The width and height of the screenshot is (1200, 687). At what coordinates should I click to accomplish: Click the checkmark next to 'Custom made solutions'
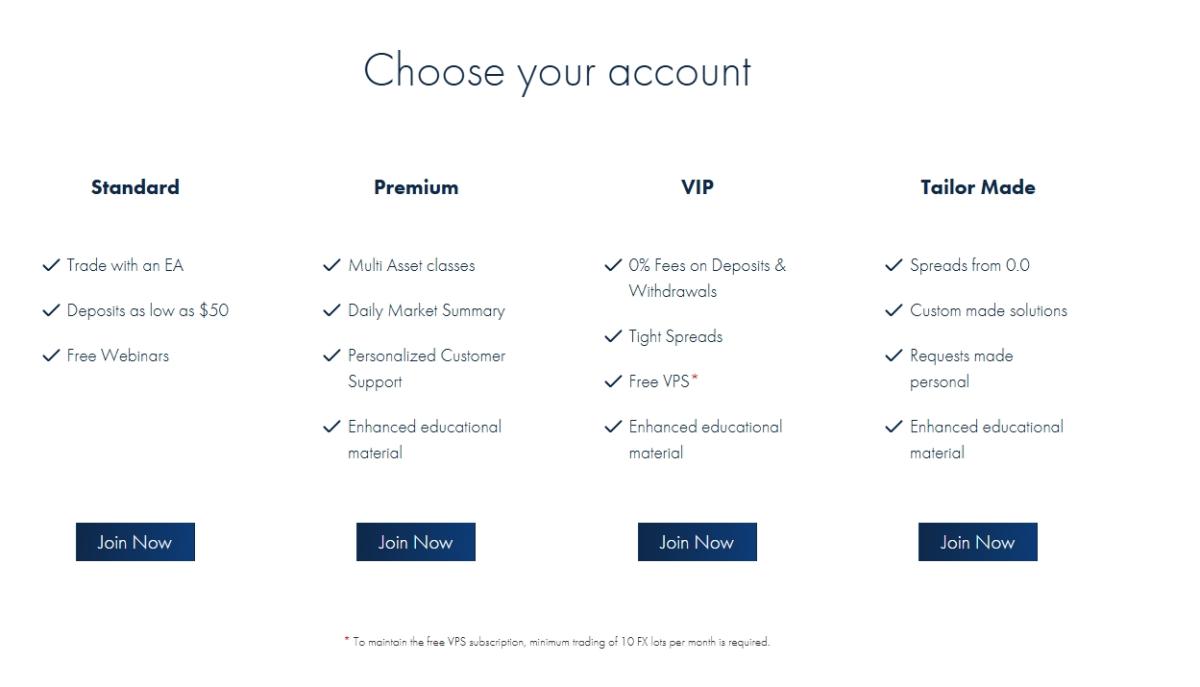pos(893,310)
